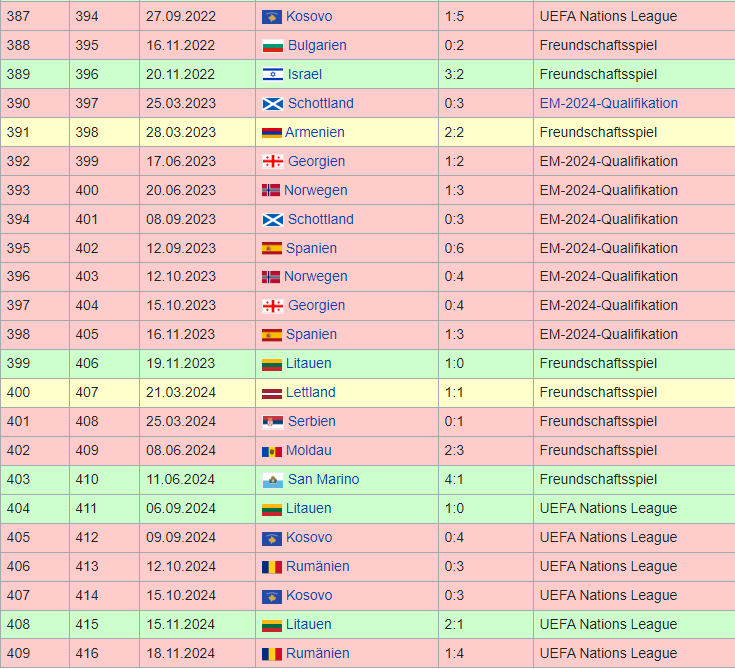This screenshot has width=735, height=670.
Task: Open the Moldau link
Action: point(308,451)
